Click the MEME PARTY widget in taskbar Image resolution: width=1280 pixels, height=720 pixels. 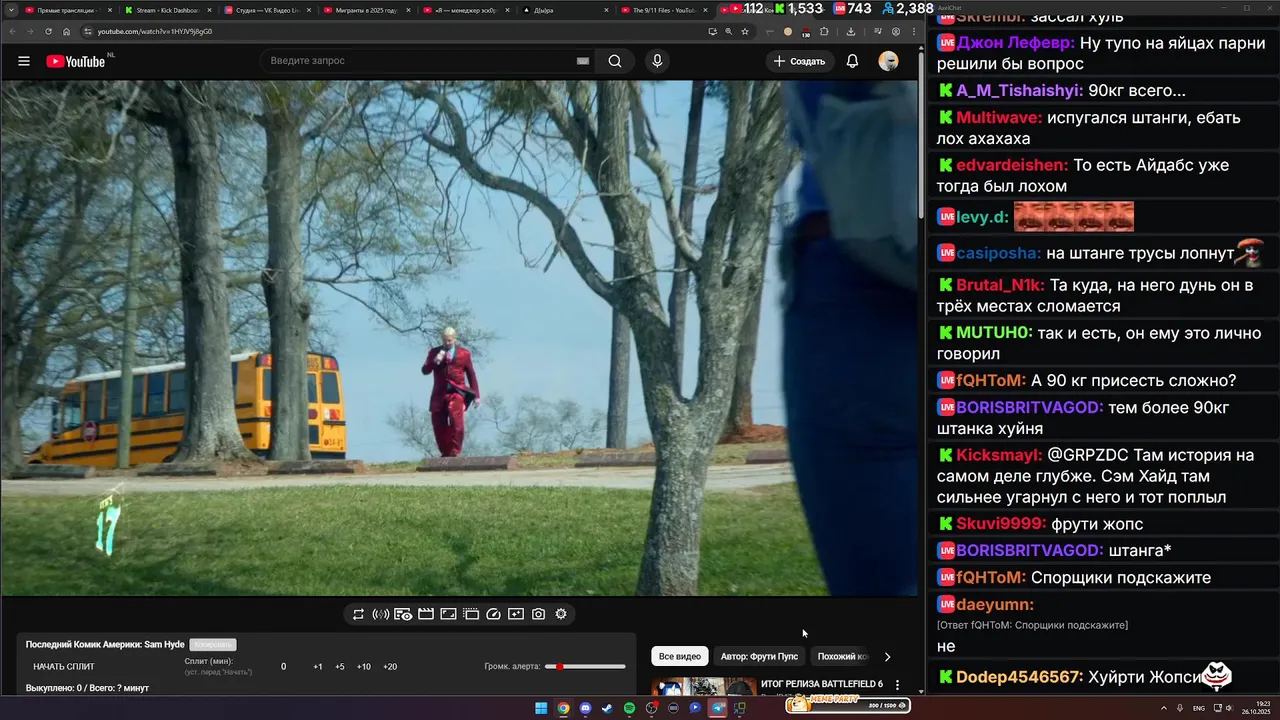pos(848,705)
